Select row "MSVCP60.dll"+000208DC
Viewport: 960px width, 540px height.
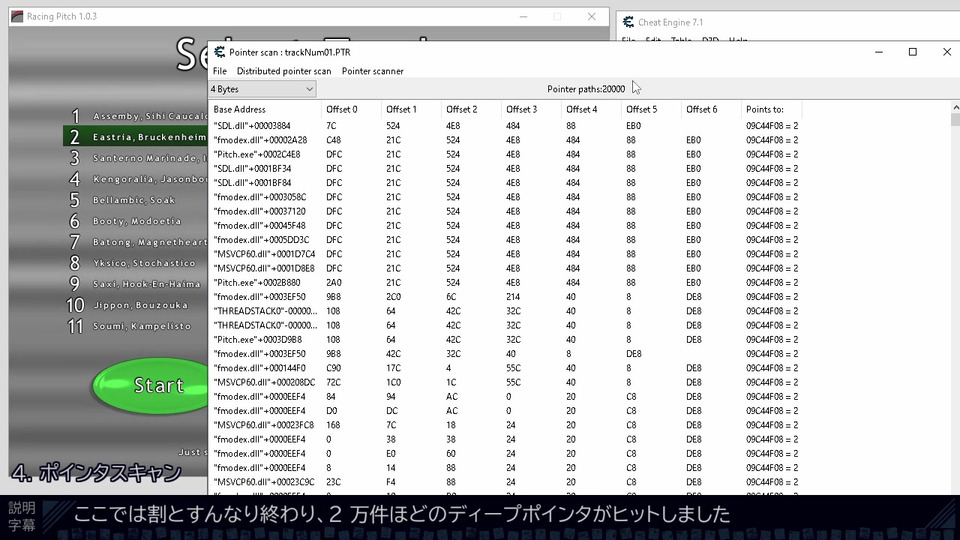506,383
